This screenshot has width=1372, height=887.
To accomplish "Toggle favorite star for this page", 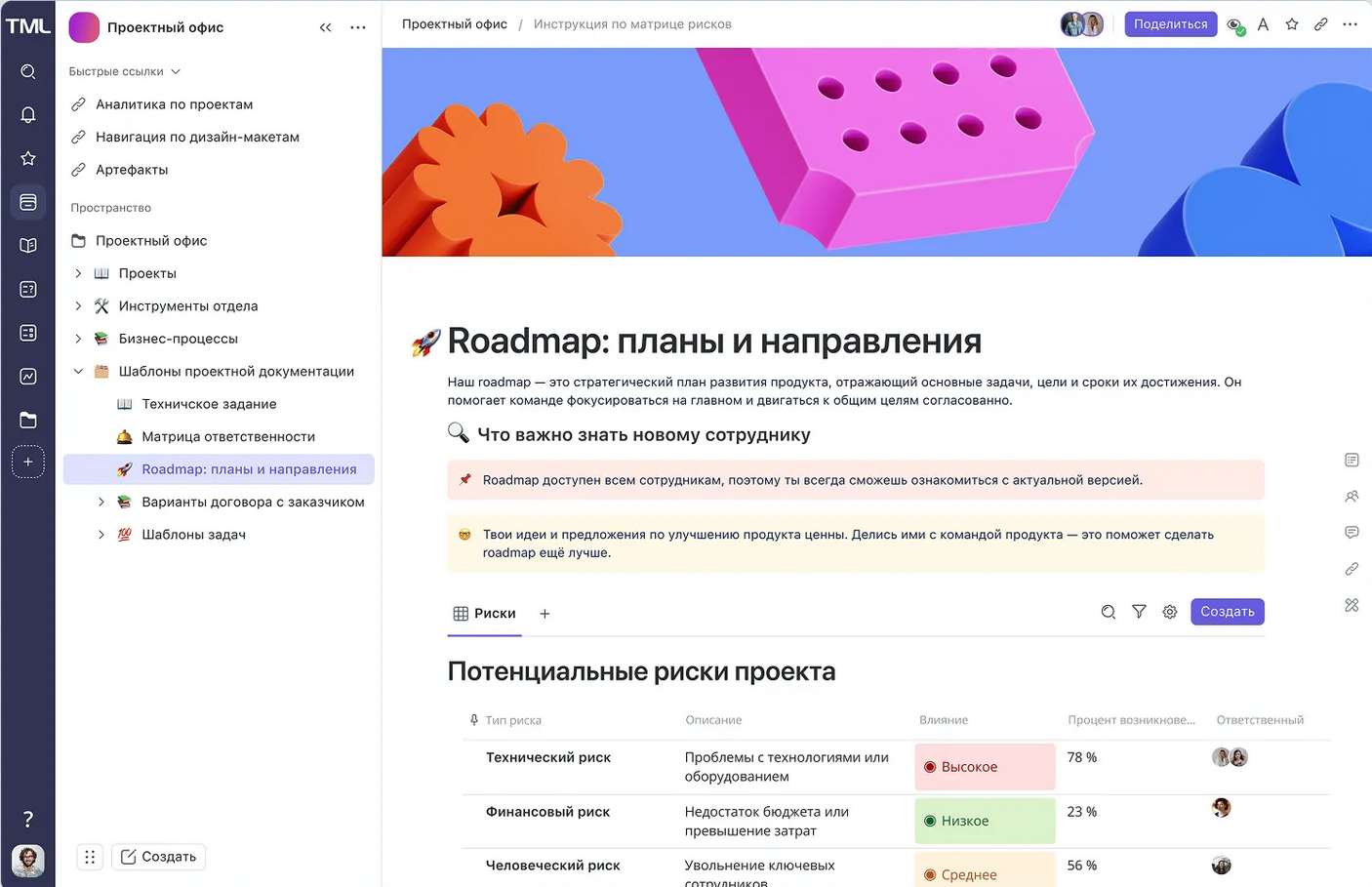I will (1292, 24).
